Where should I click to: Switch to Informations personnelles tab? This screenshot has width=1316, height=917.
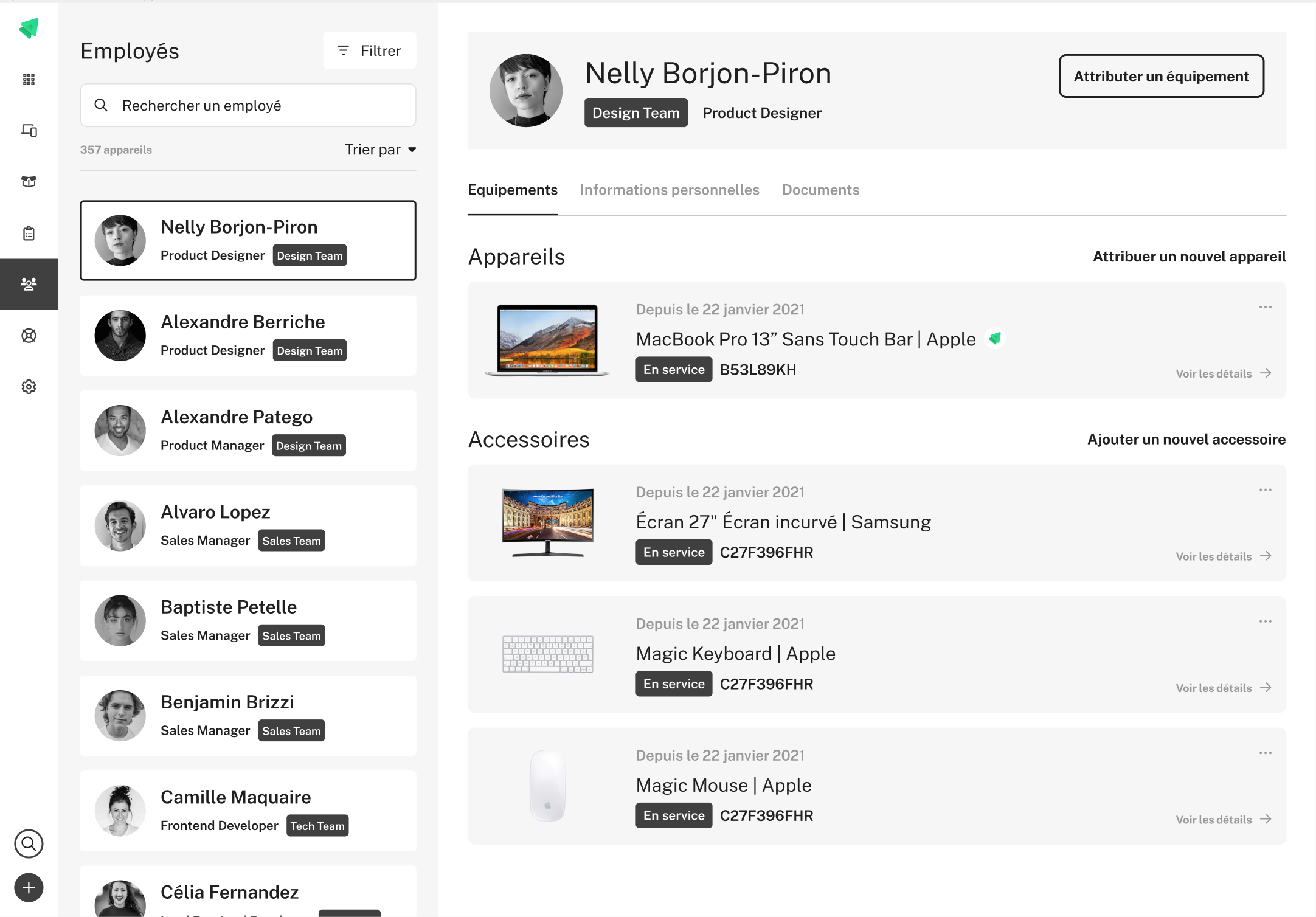[670, 190]
